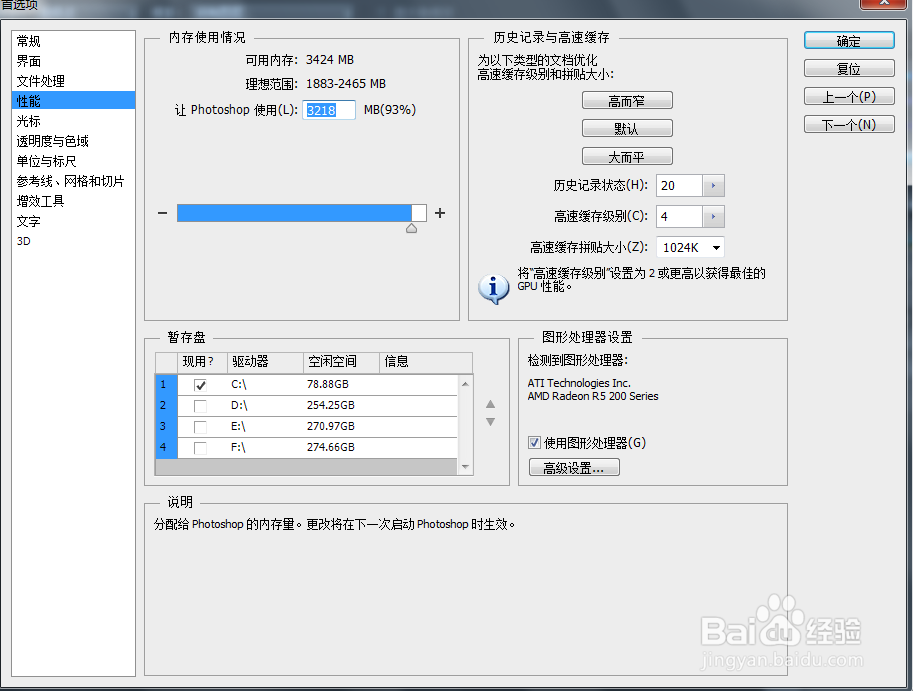Viewport: 913px width, 691px height.
Task: Enable the D:\ scratch disk checkbox
Action: [x=200, y=406]
